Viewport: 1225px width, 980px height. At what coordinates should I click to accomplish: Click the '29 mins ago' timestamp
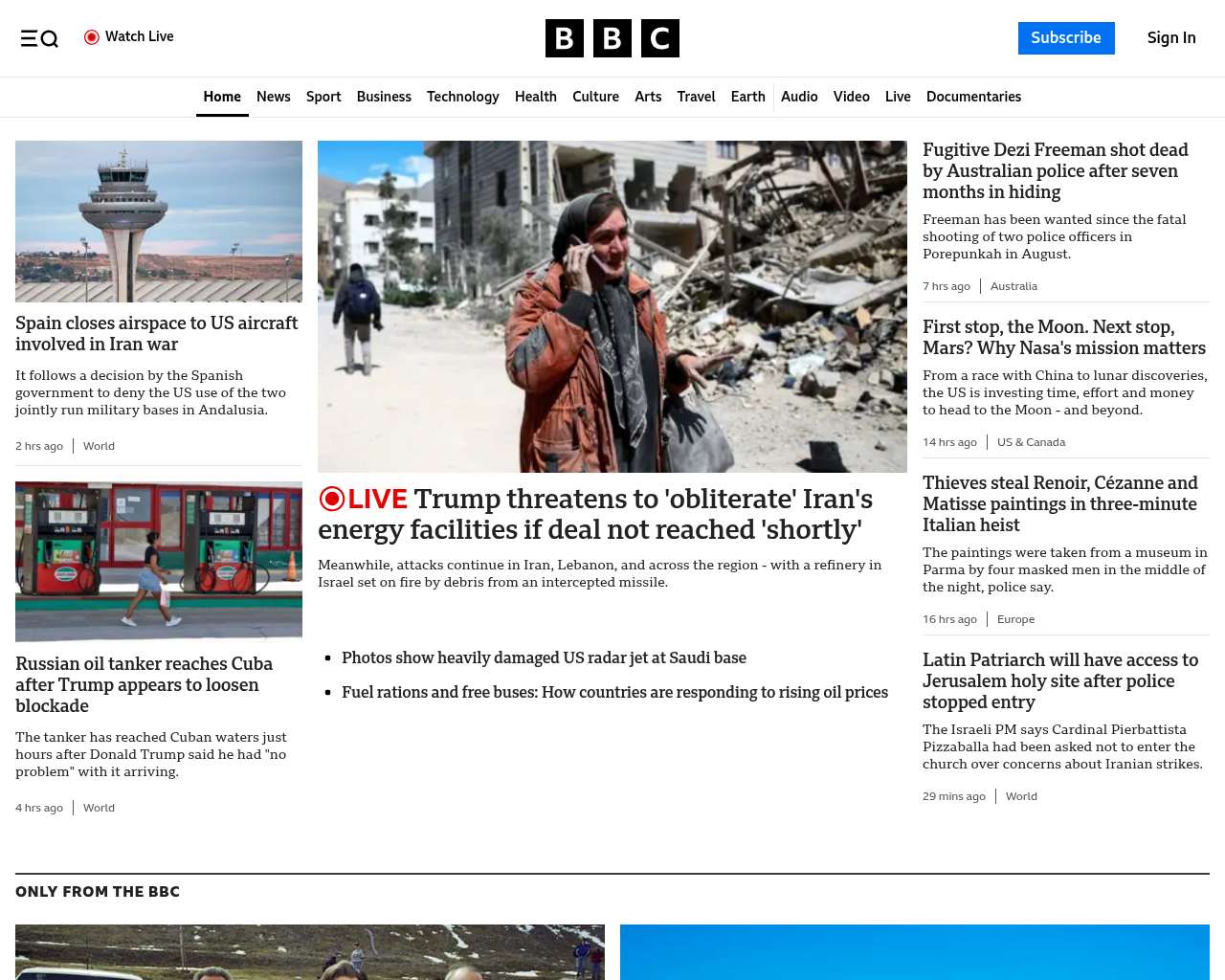point(954,796)
